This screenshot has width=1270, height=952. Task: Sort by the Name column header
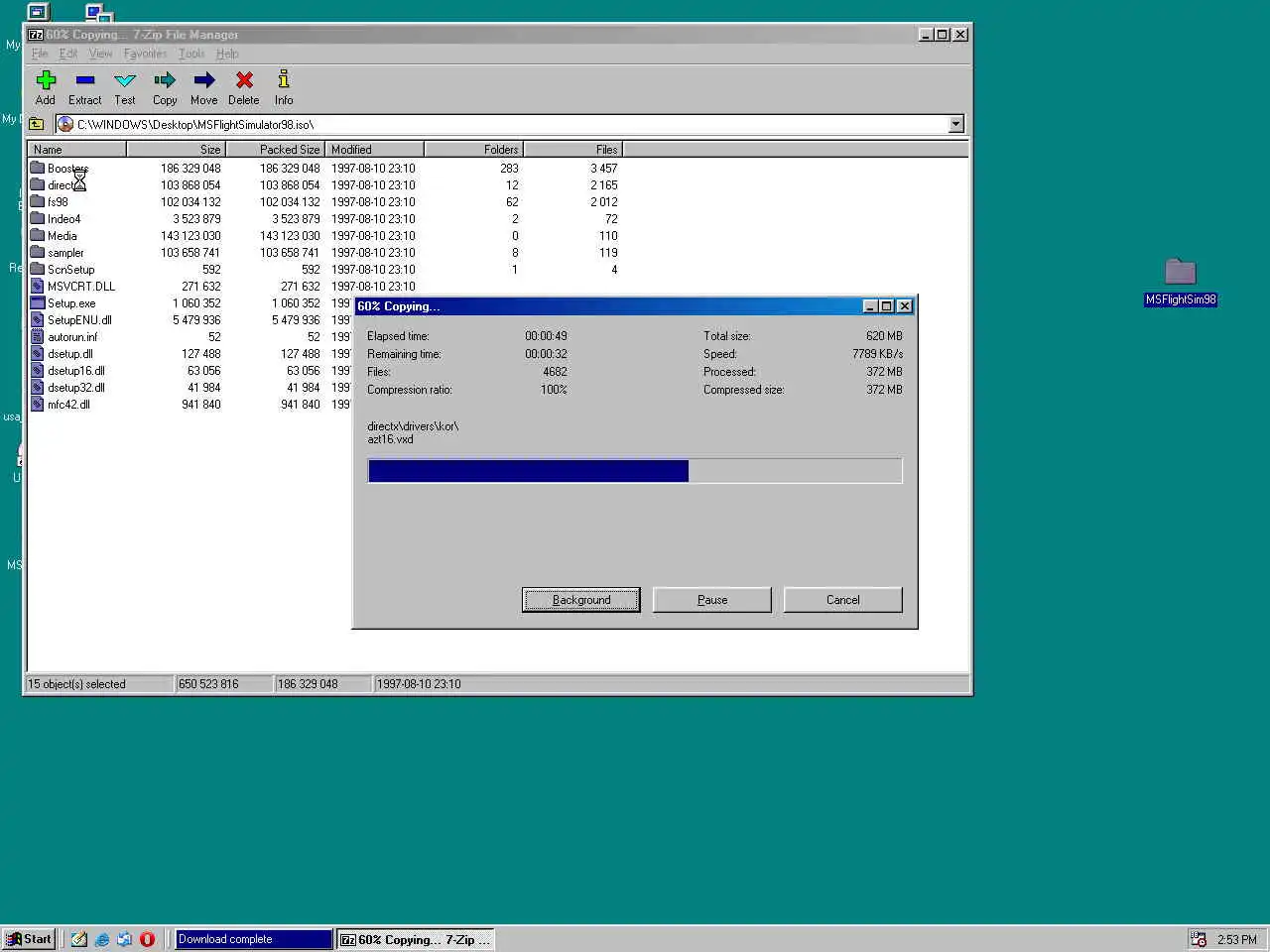(x=77, y=150)
